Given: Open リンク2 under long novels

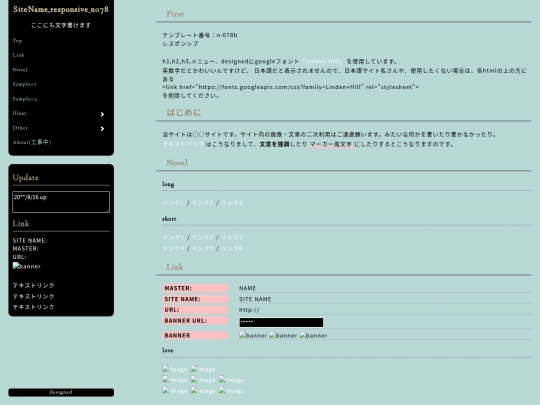Looking at the screenshot, I should [x=202, y=203].
